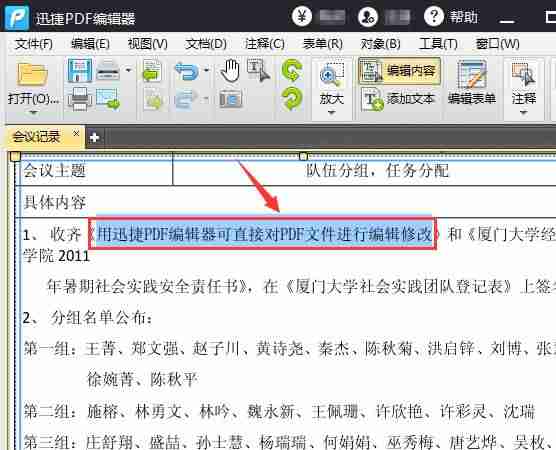Open the Edit (编辑) menu

[x=90, y=44]
